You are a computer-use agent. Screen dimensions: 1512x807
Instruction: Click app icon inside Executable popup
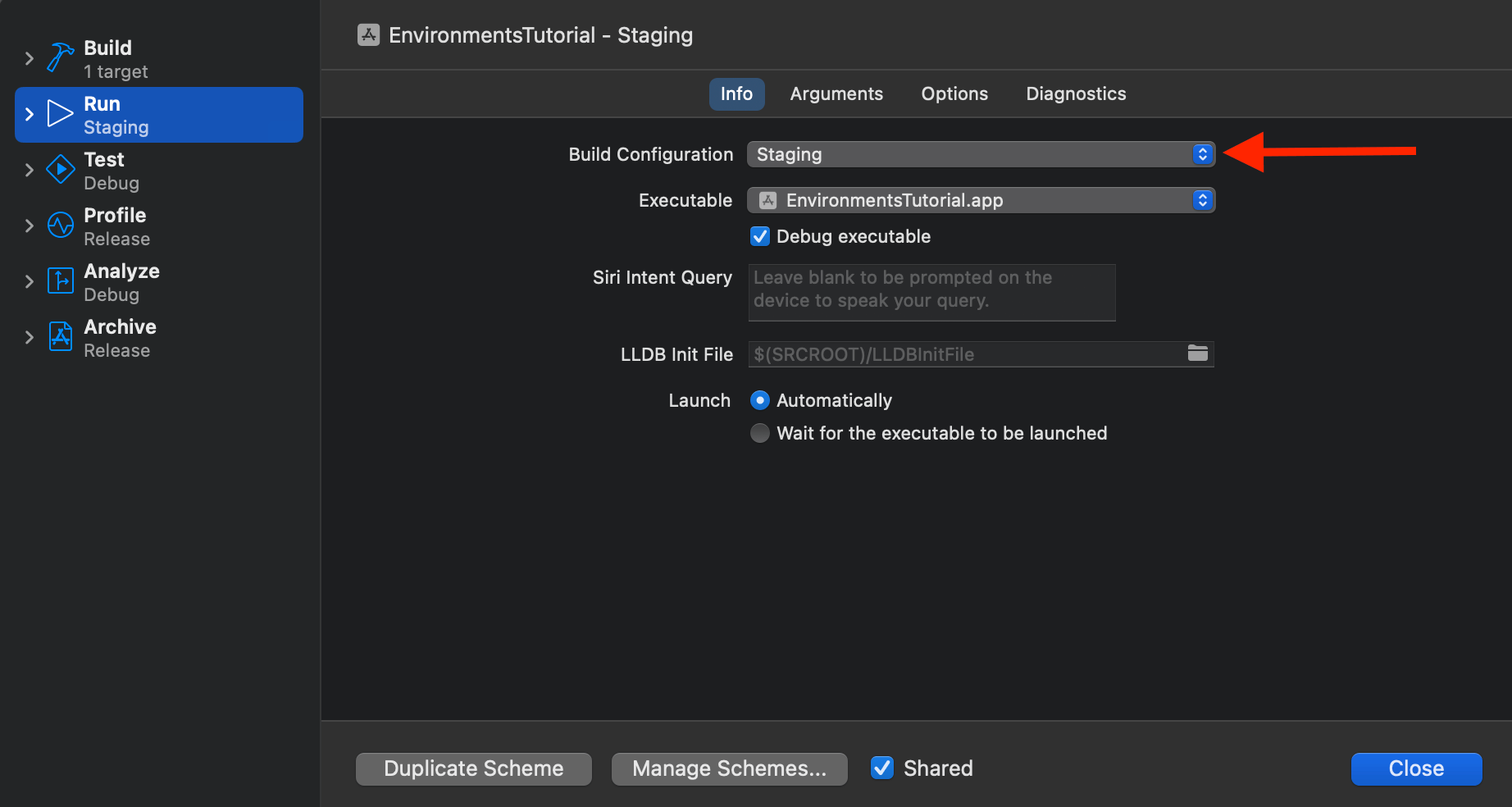(x=767, y=200)
